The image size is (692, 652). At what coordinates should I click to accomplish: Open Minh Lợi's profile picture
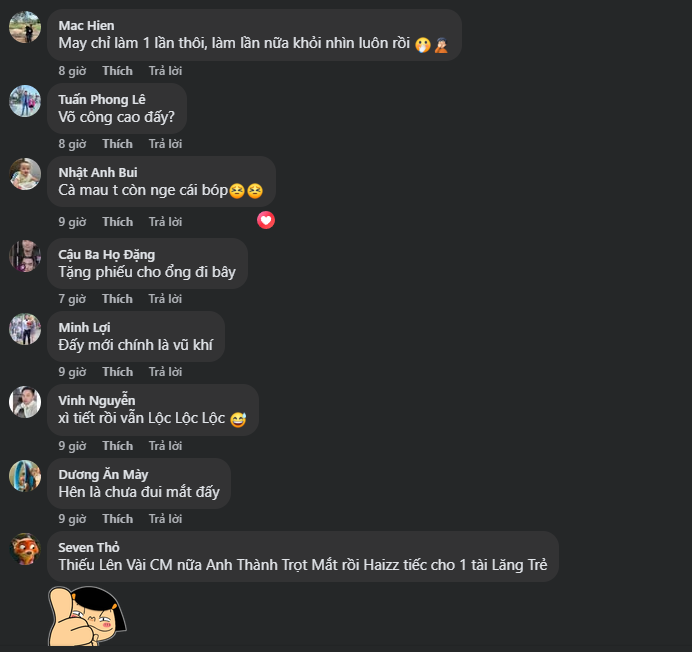point(25,329)
